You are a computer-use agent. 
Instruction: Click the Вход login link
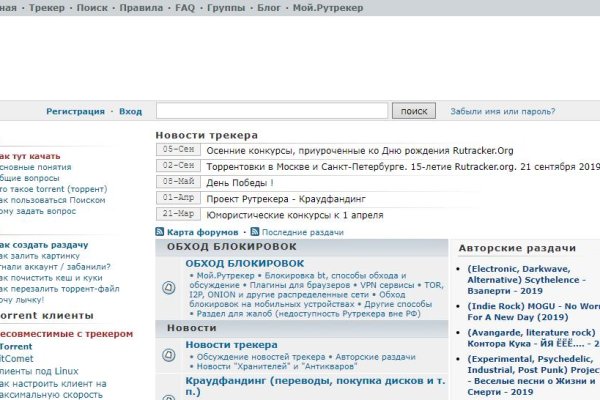(x=131, y=112)
